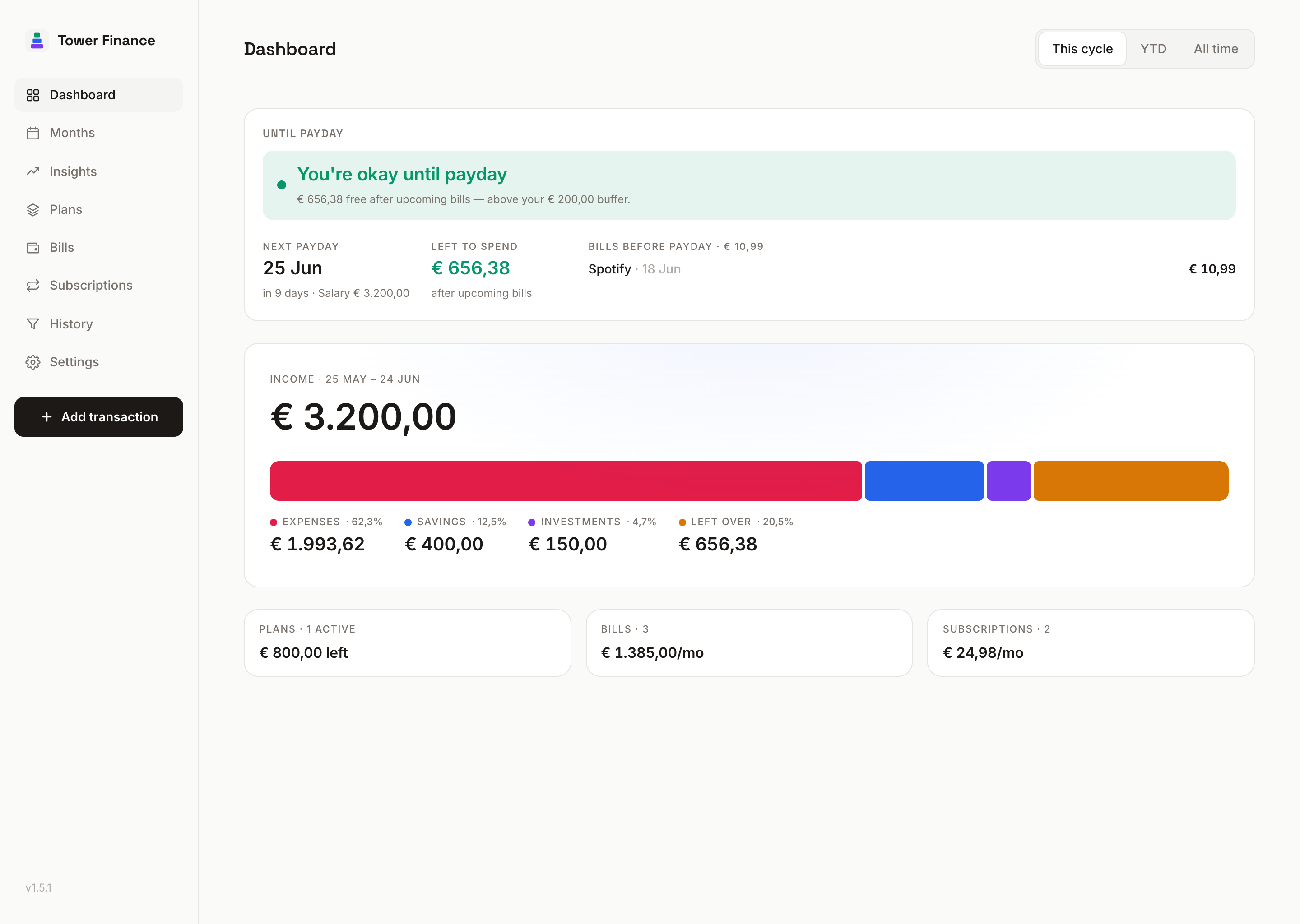The height and width of the screenshot is (924, 1300).
Task: Click the 'after upcoming bills' caption
Action: pos(482,293)
